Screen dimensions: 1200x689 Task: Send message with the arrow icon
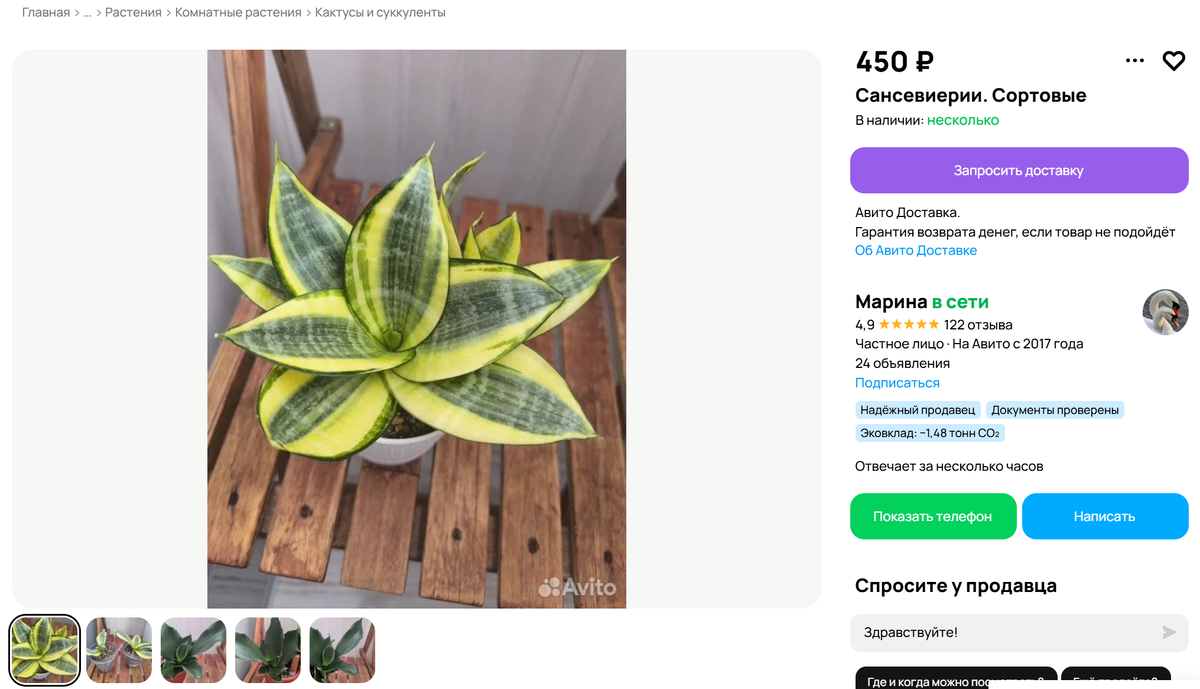1169,633
